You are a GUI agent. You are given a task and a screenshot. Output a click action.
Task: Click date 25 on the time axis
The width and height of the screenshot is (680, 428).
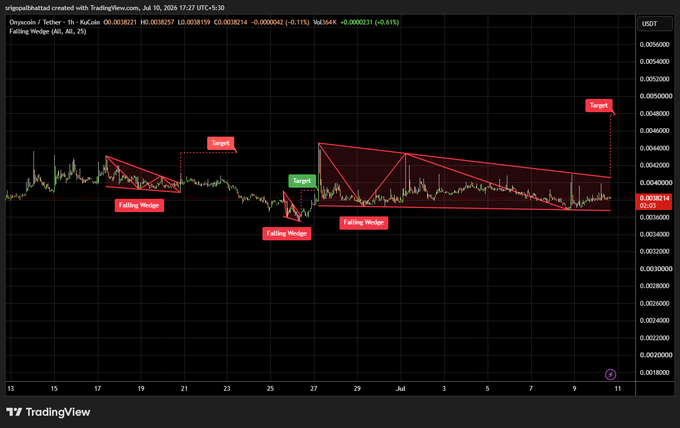tap(270, 389)
